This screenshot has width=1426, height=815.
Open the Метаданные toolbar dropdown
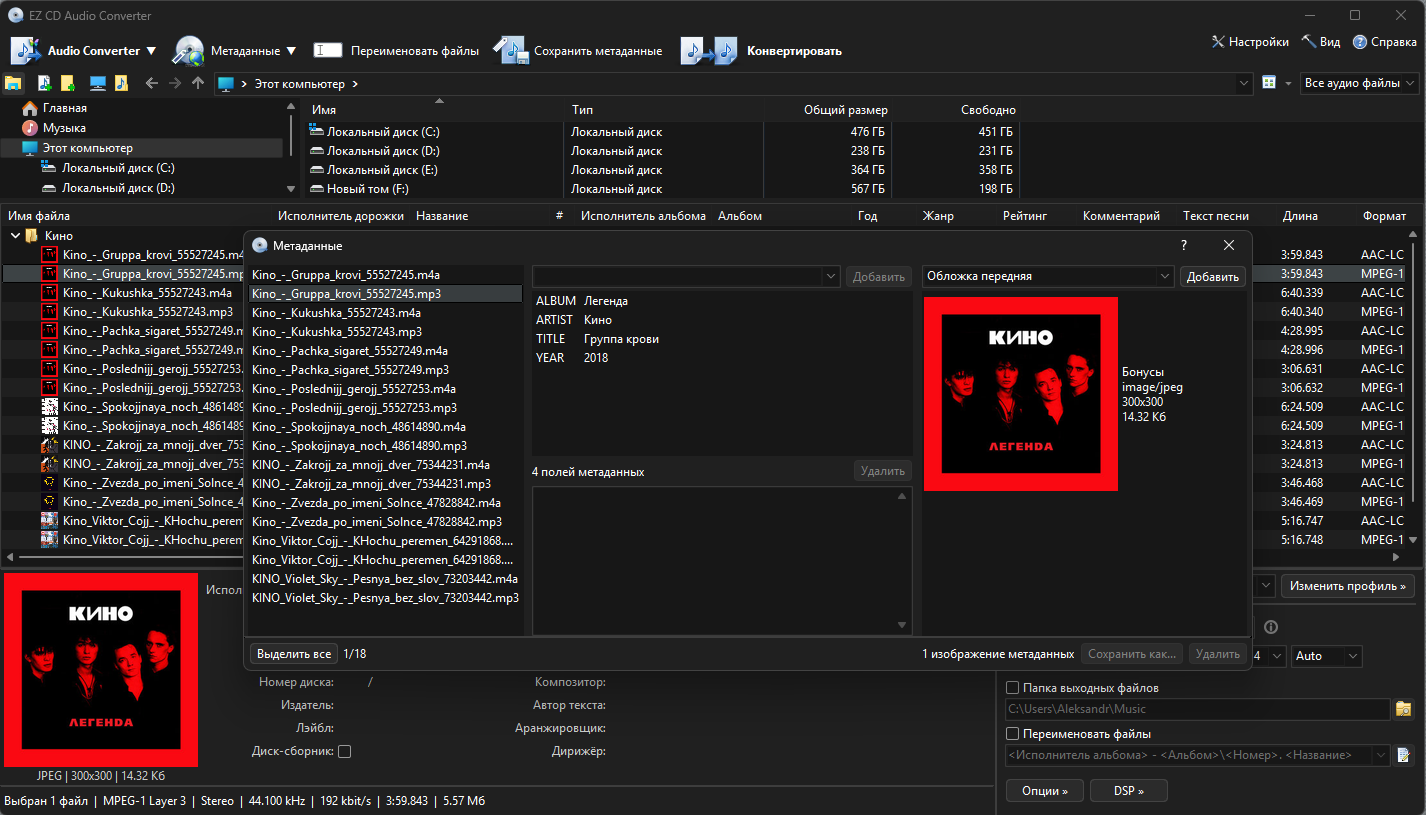pyautogui.click(x=235, y=51)
